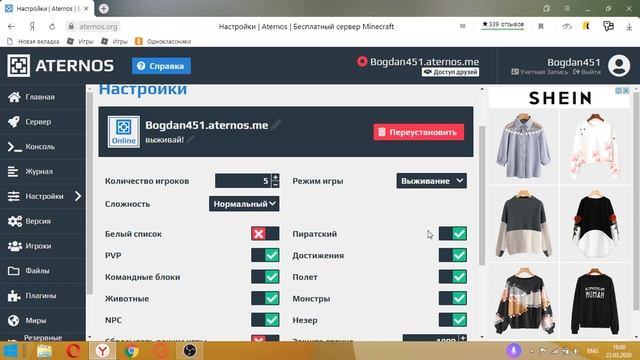Toggle the Пиратский cracked switch

coord(453,233)
